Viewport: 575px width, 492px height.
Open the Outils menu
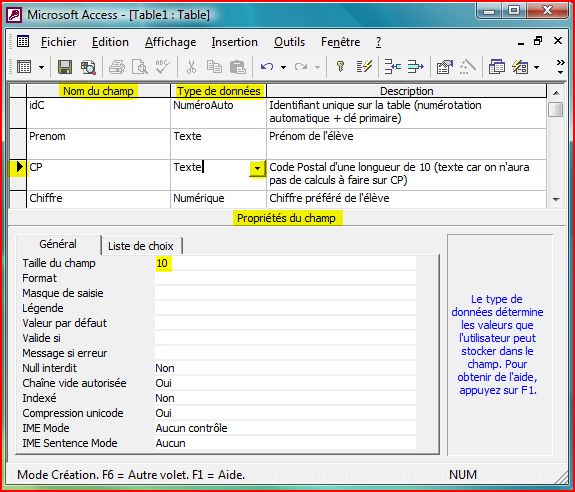pos(289,42)
